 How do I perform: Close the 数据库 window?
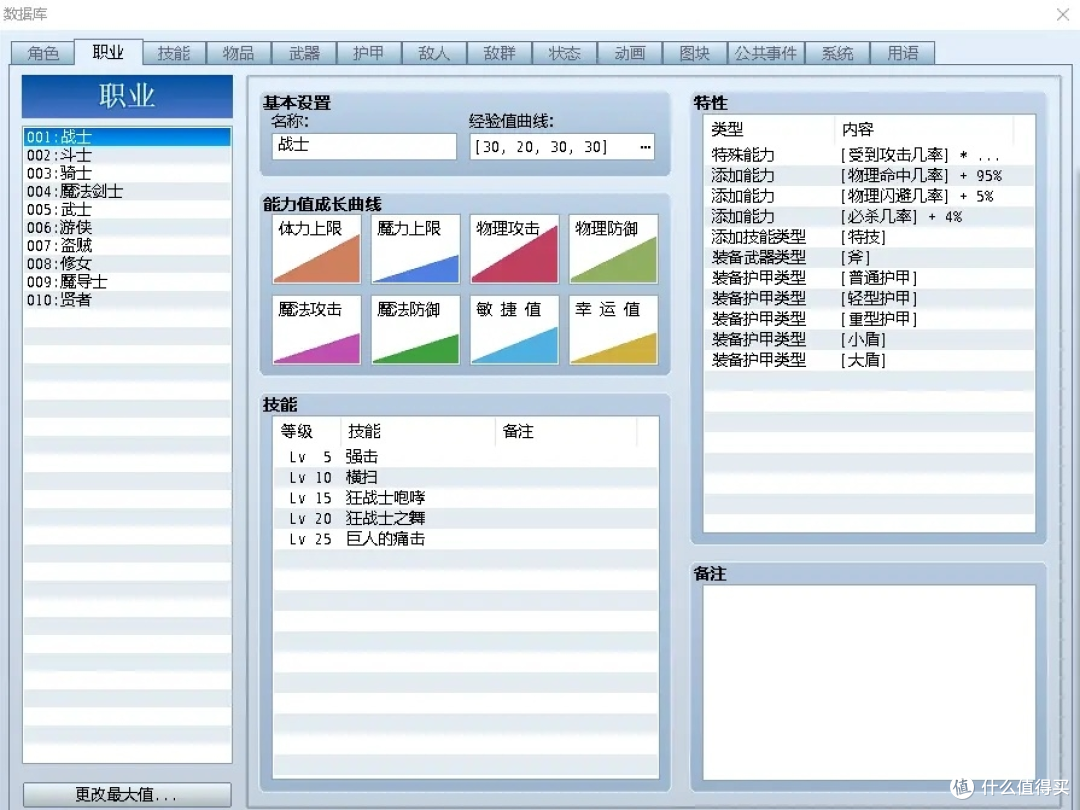point(1063,14)
